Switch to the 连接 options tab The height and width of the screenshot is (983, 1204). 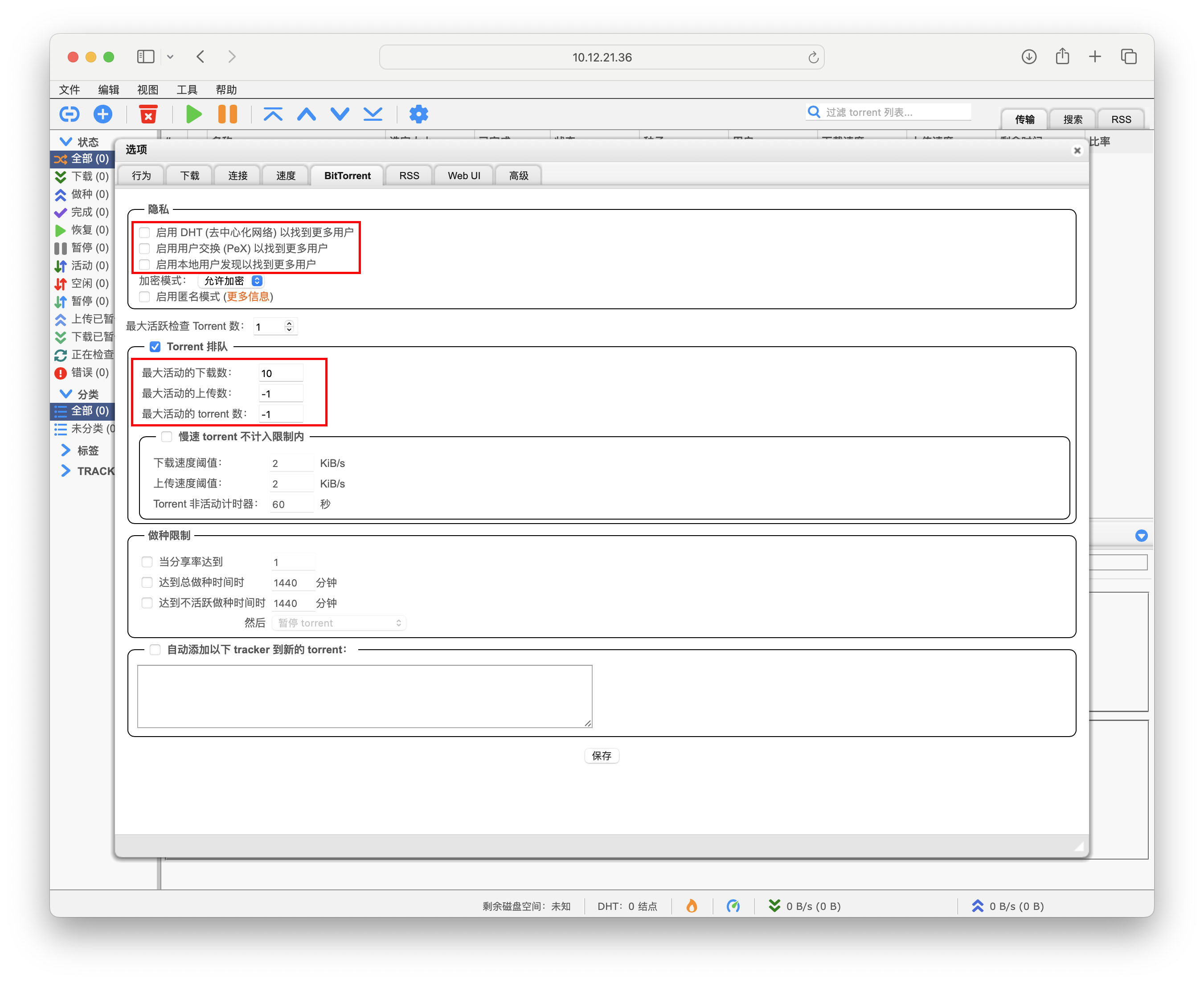[238, 176]
